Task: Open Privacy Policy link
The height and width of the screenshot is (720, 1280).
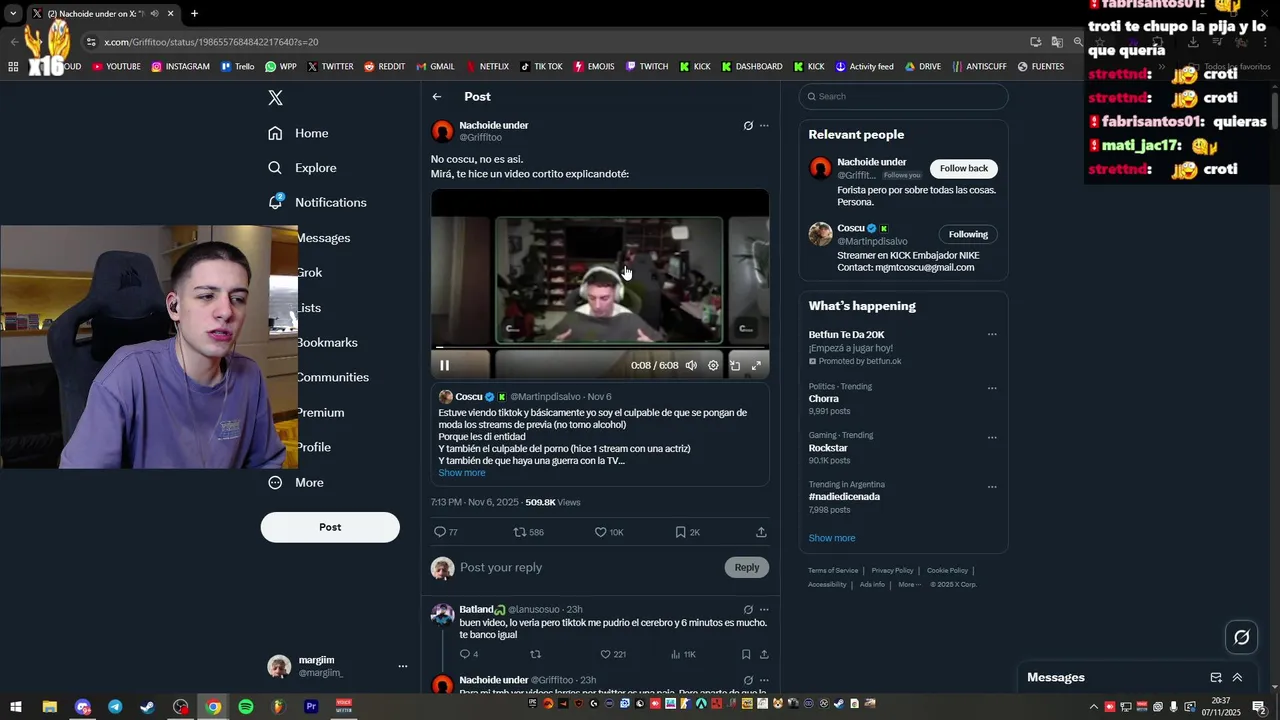Action: click(x=892, y=570)
